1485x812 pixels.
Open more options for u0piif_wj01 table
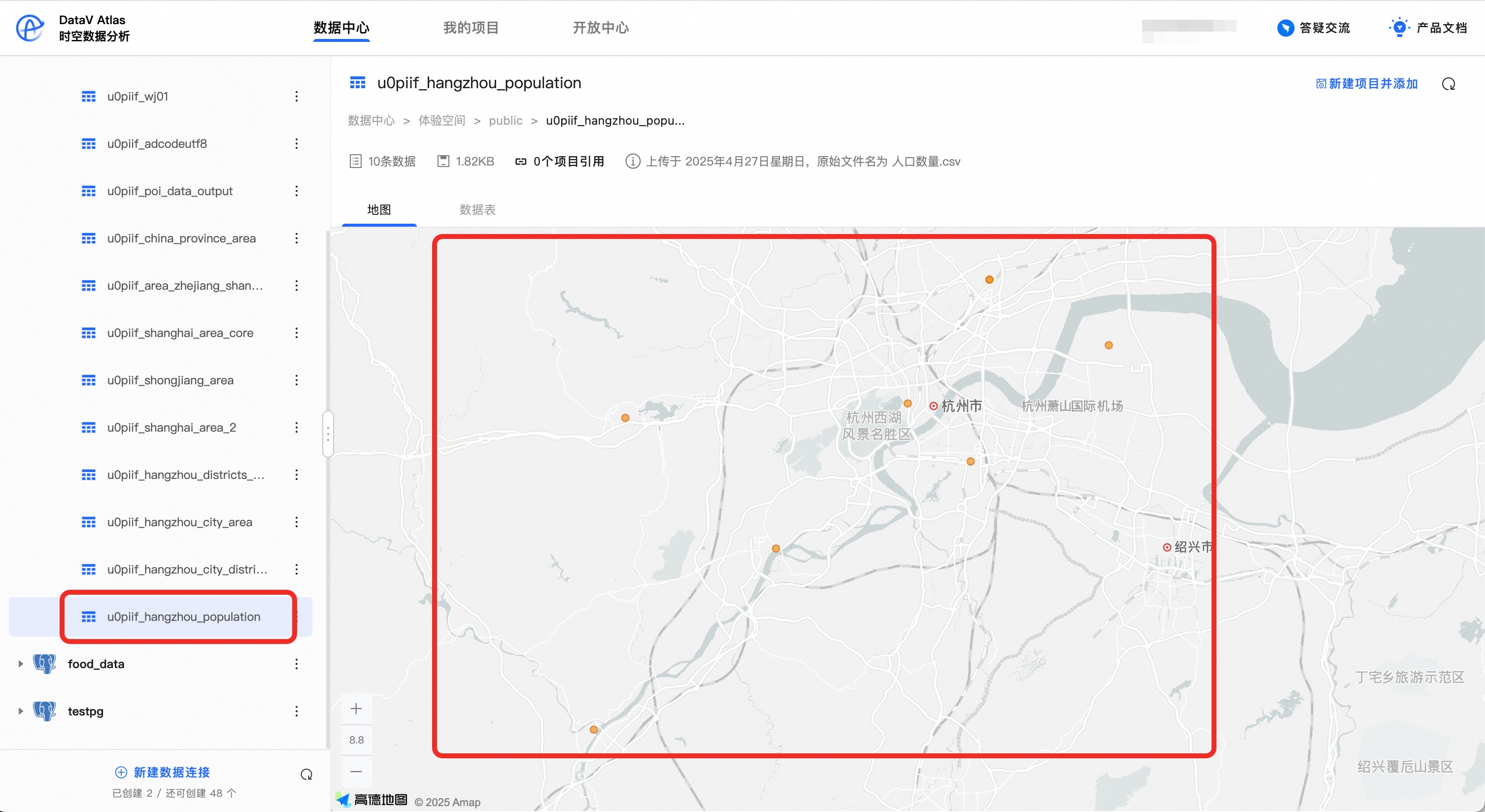(296, 96)
